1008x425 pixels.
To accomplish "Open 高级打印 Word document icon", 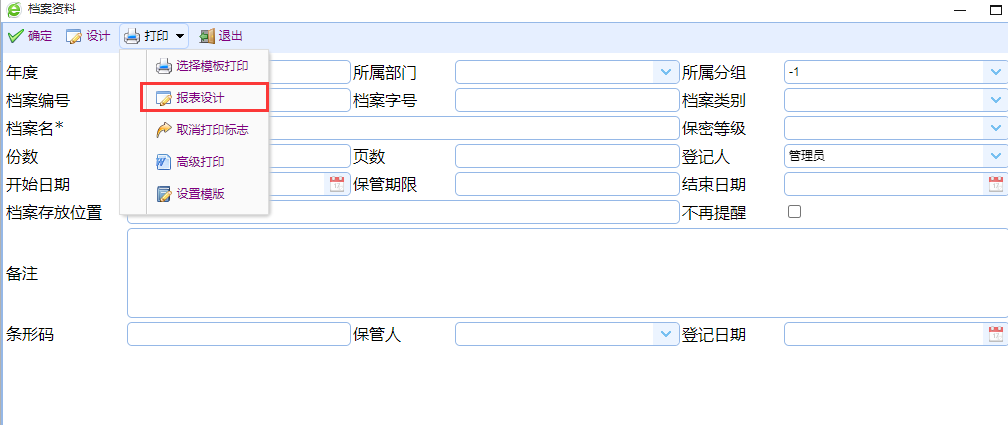I will [x=164, y=162].
